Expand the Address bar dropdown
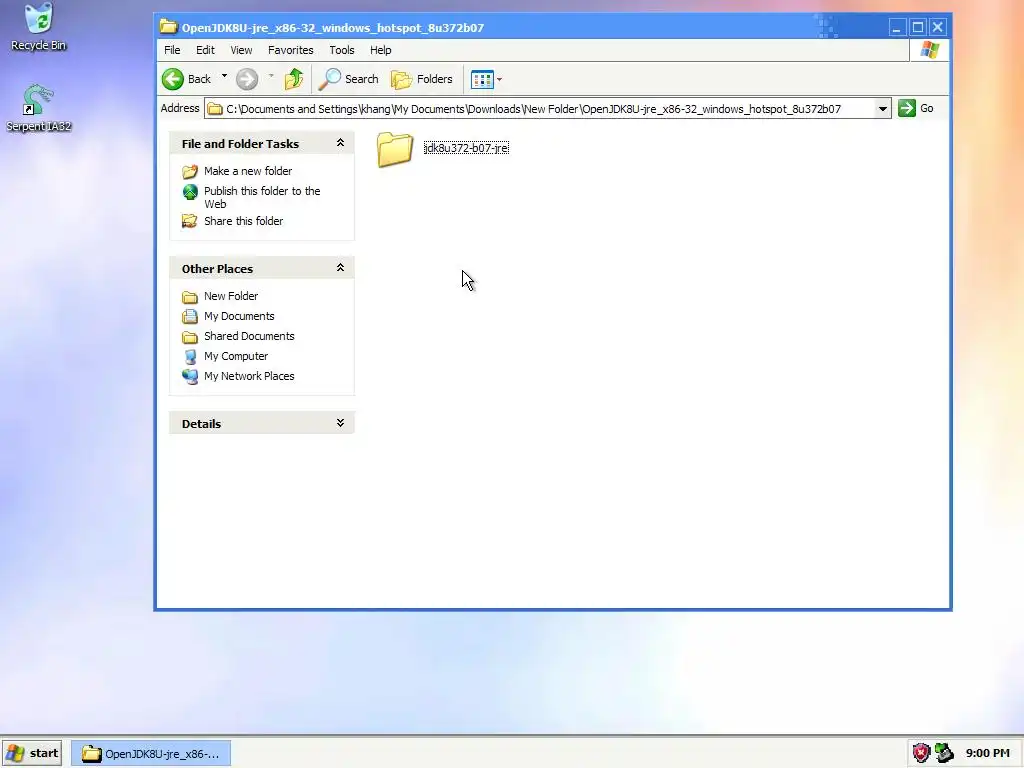 pos(882,109)
